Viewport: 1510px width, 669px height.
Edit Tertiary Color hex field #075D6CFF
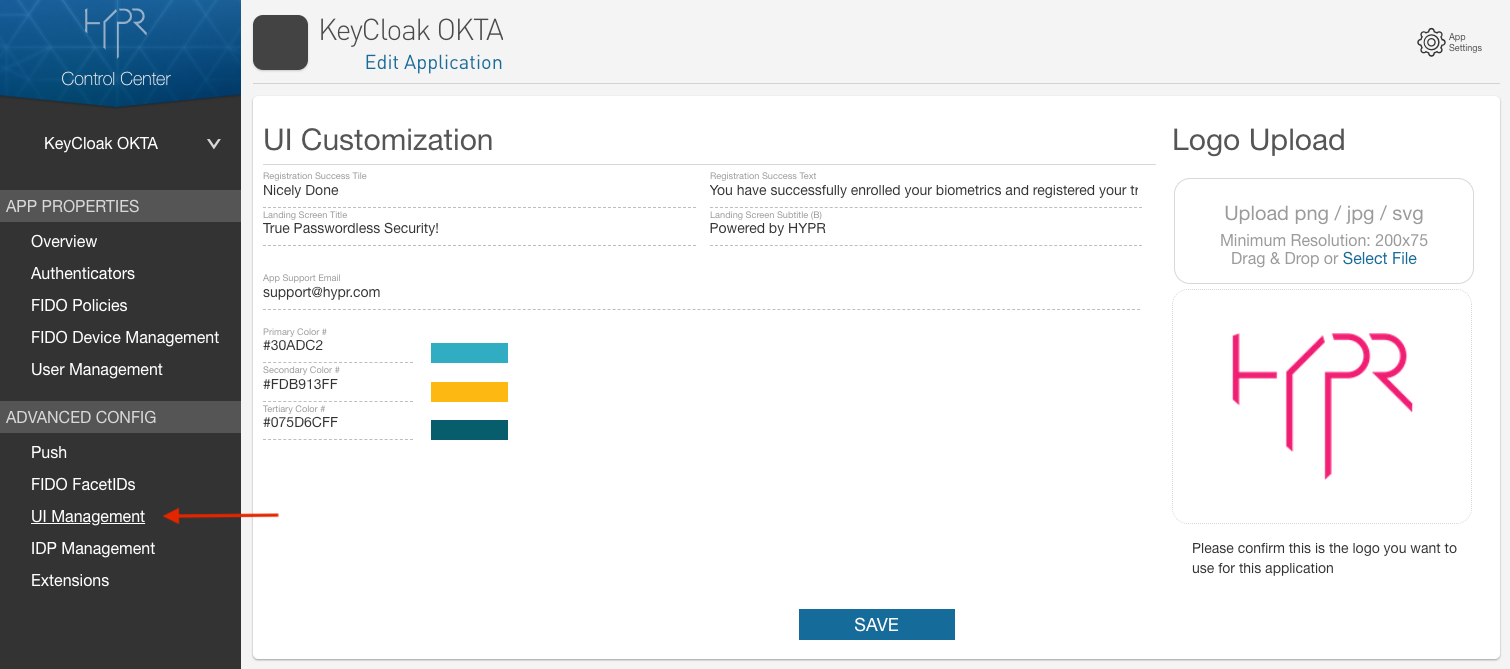coord(338,422)
